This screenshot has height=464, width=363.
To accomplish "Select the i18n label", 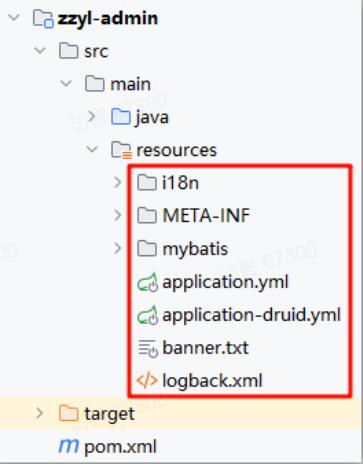I will 180,183.
